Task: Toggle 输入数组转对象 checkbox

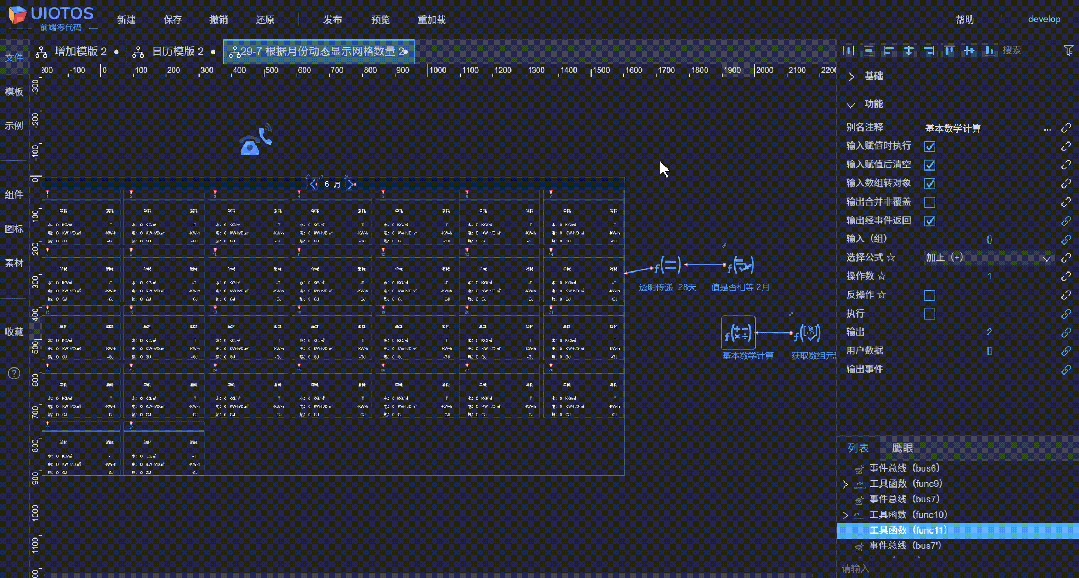Action: coord(929,184)
